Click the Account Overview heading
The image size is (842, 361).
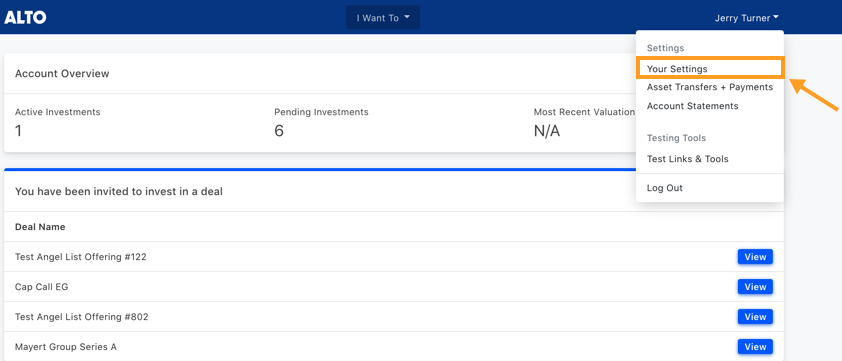[62, 74]
